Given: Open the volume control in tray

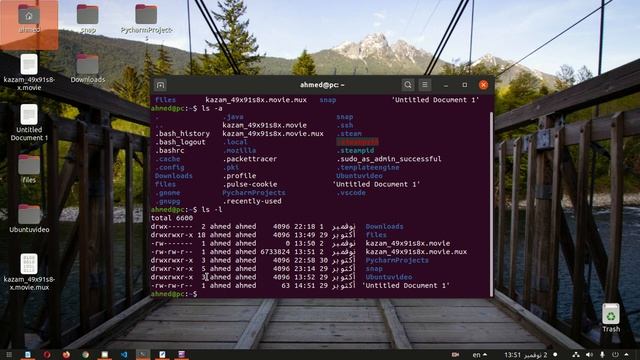Looking at the screenshot, I should coord(589,355).
